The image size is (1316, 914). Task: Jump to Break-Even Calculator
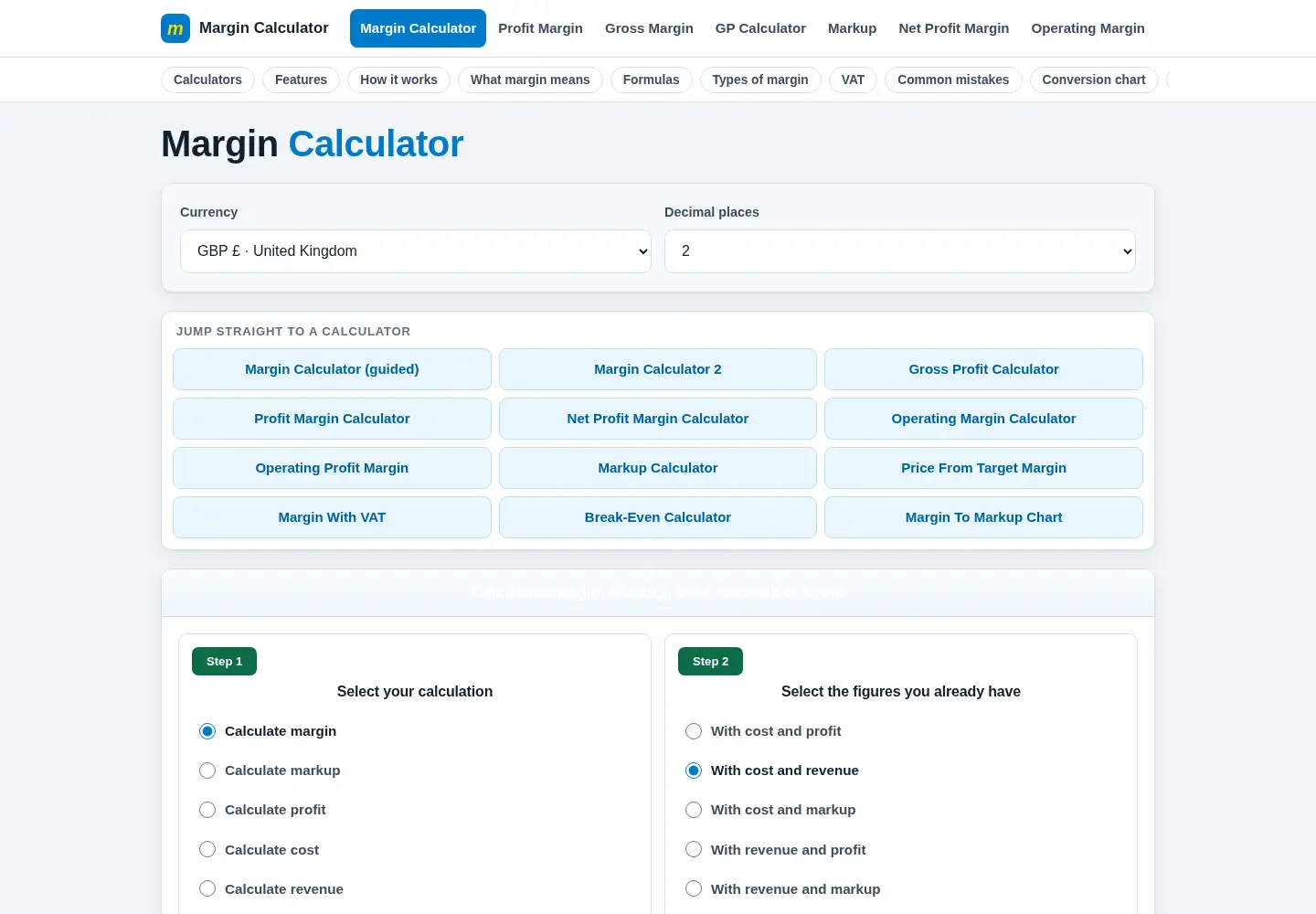[x=658, y=517]
